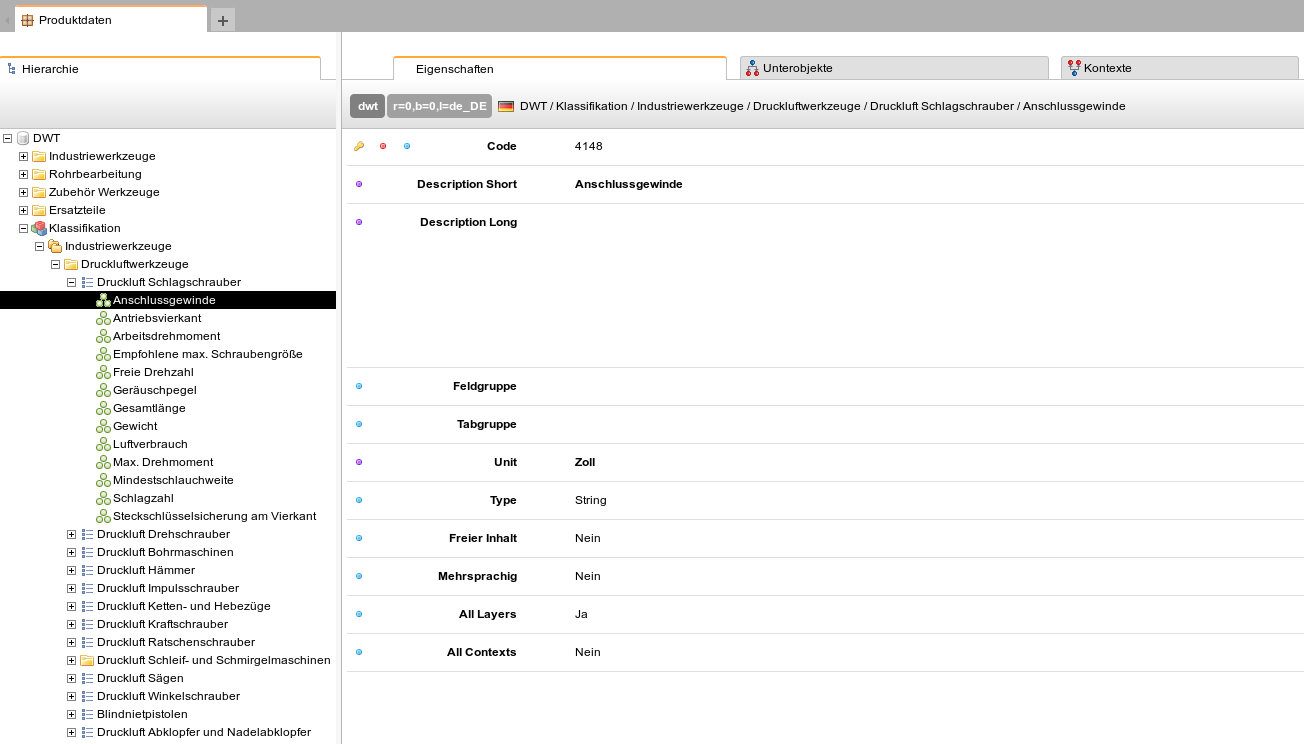Click the Druckluft Sägen list icon
The image size is (1304, 744).
pyautogui.click(x=87, y=678)
